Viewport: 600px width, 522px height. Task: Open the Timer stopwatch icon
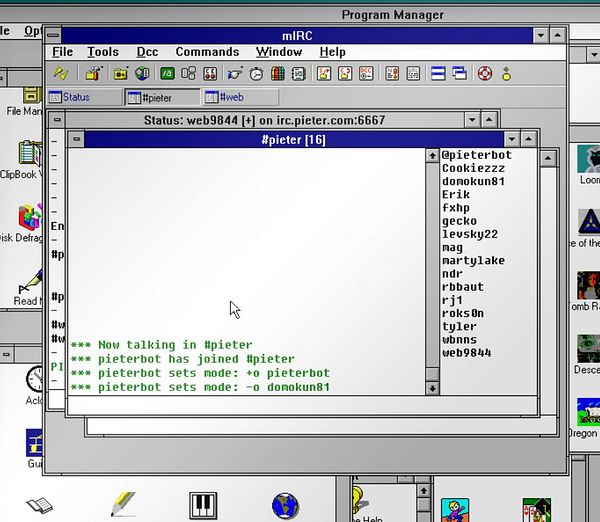256,73
